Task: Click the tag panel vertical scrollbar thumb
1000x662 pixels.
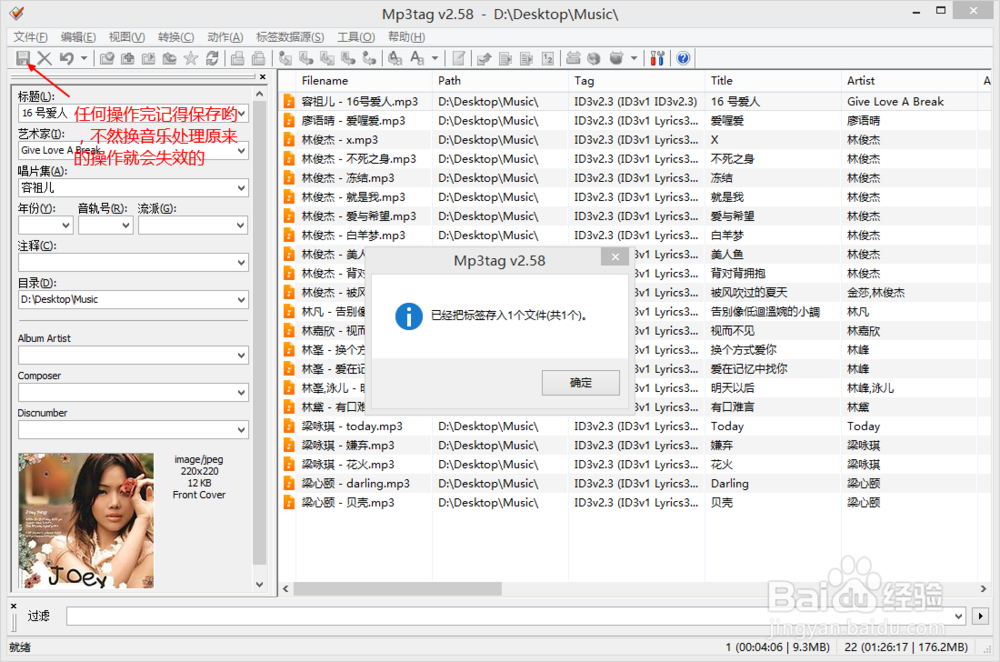Action: point(259,333)
